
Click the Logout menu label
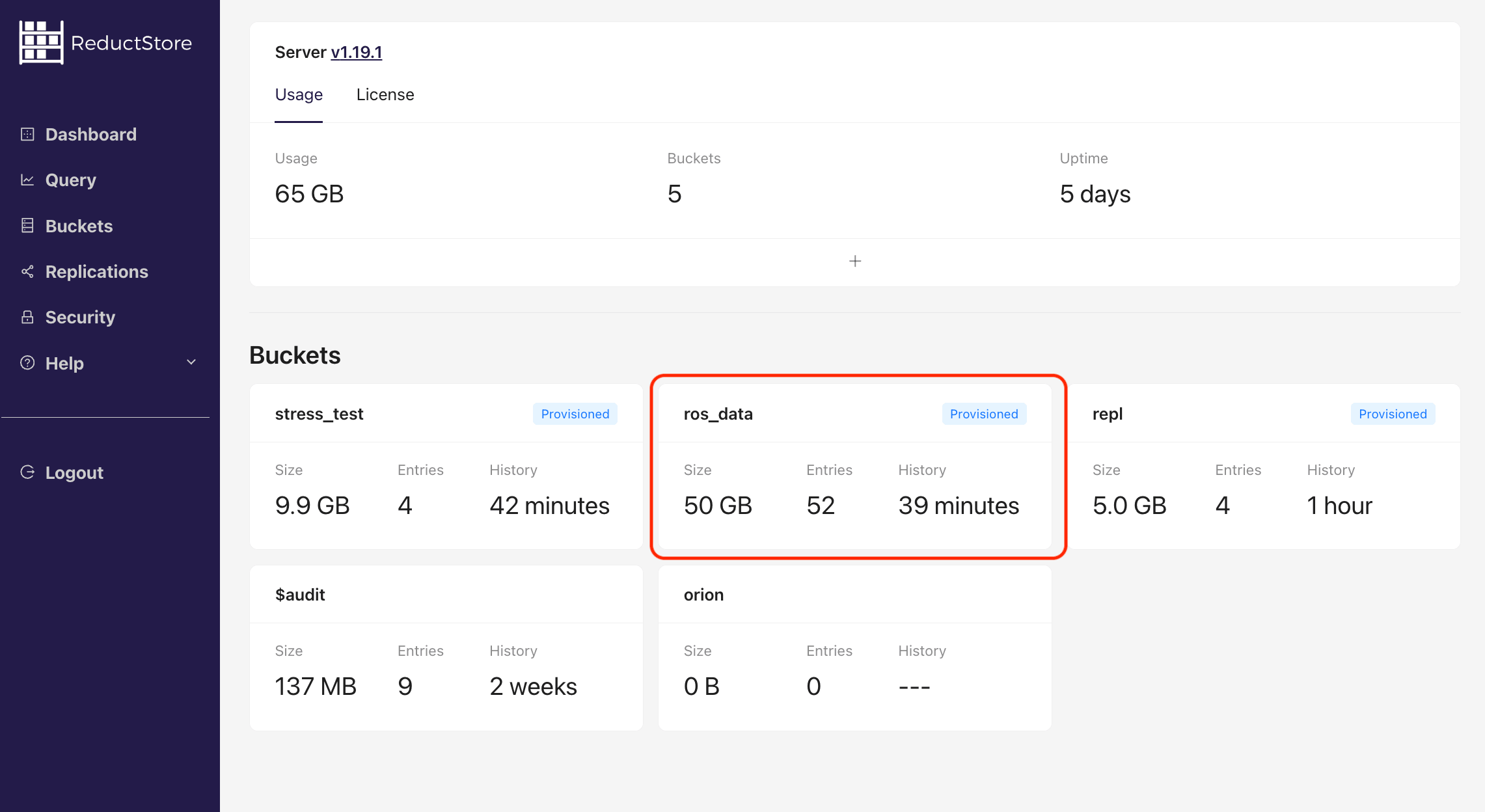74,472
